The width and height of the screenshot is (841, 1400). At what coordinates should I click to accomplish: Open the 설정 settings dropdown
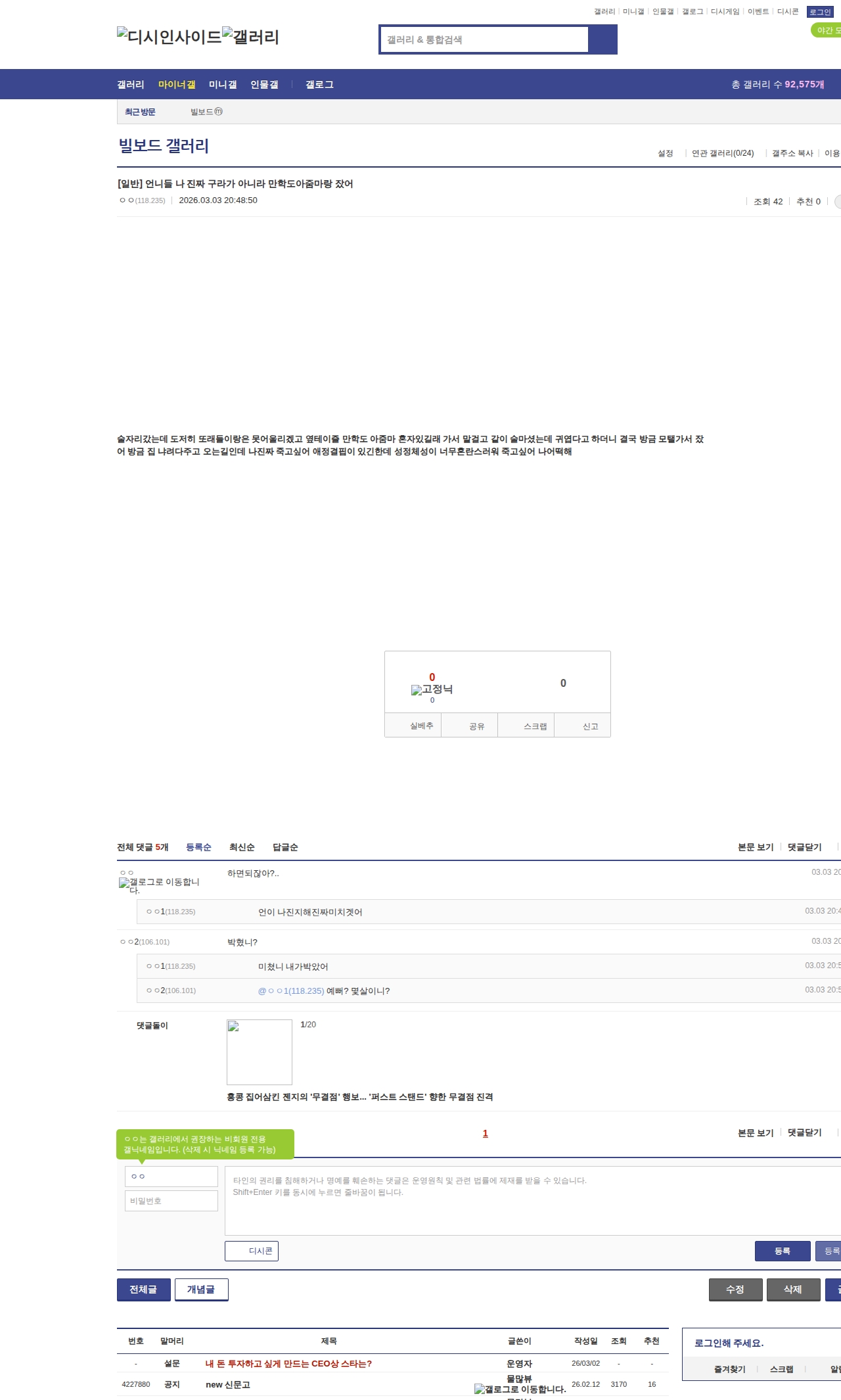coord(666,153)
